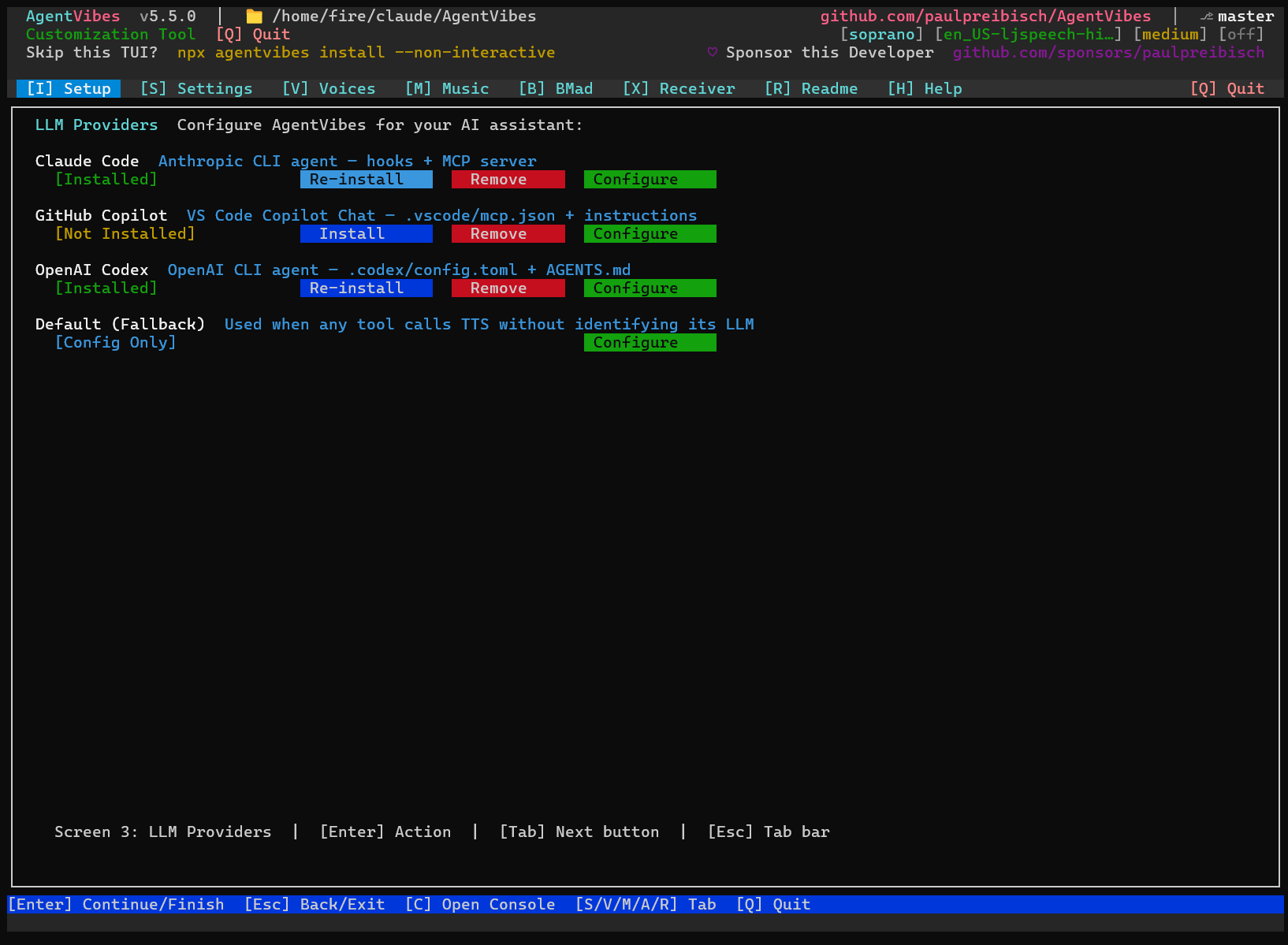
Task: Configure GitHub Copilot provider
Action: point(650,234)
